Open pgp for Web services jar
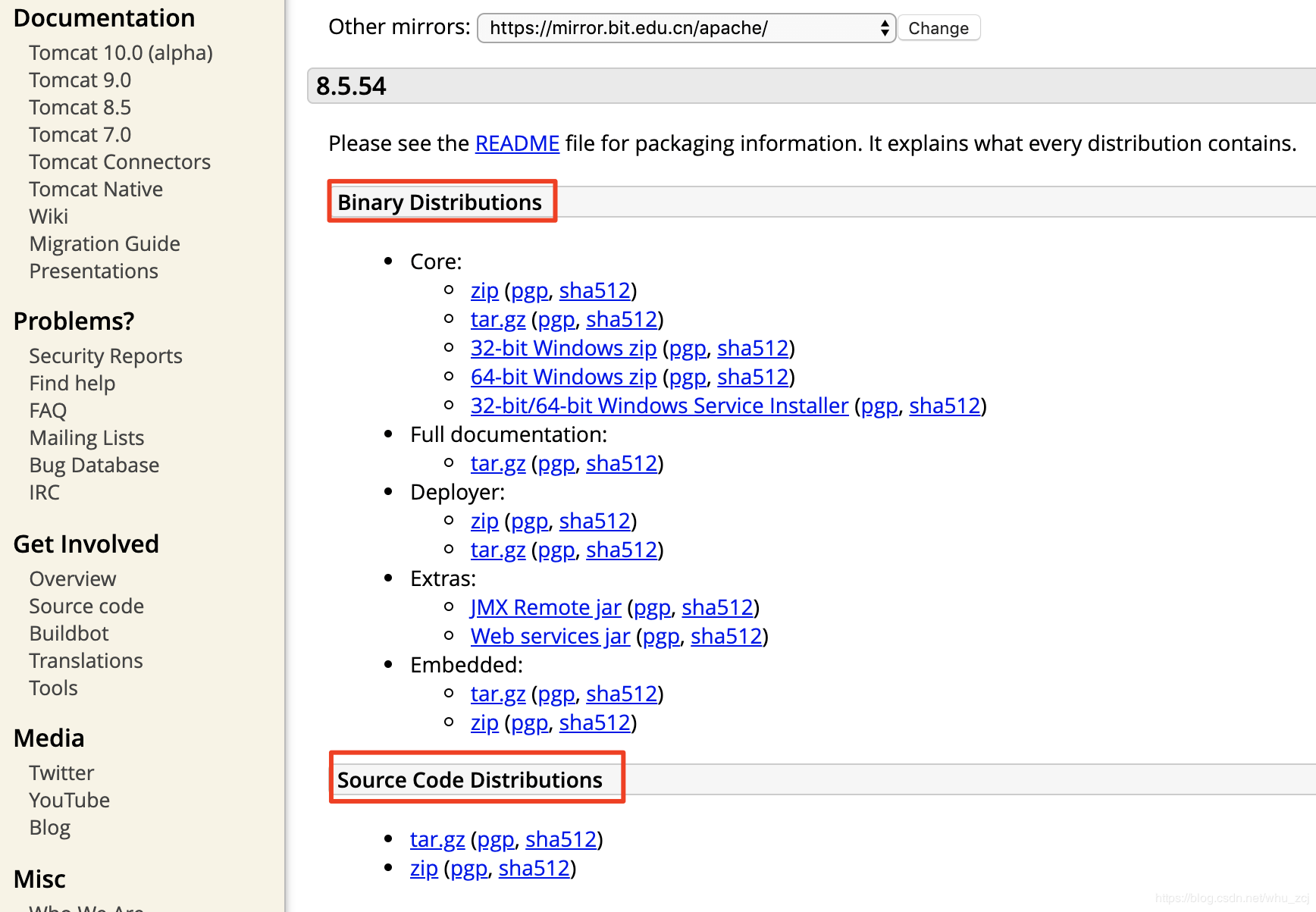This screenshot has height=912, width=1316. 661,636
